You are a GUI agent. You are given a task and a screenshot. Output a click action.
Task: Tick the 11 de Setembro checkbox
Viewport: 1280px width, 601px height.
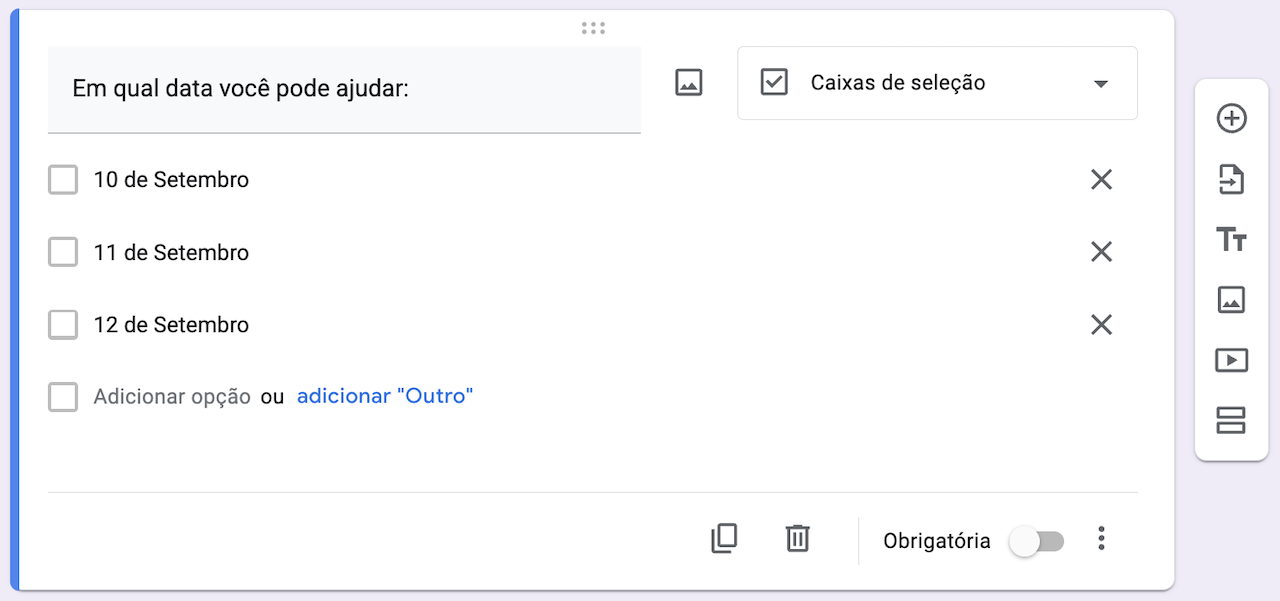tap(63, 253)
